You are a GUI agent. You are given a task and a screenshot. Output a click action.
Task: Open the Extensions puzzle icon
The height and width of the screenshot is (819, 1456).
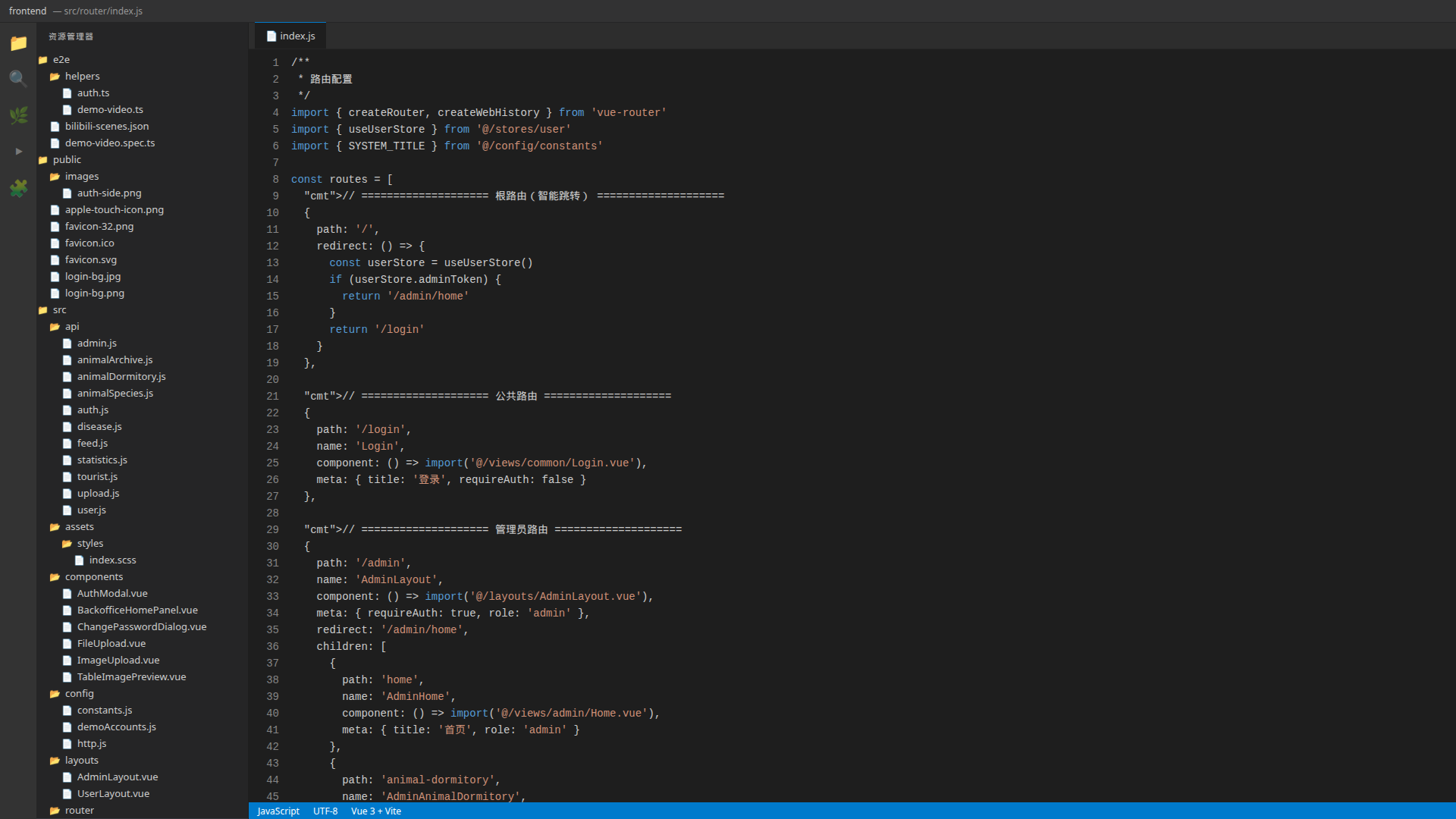point(18,187)
